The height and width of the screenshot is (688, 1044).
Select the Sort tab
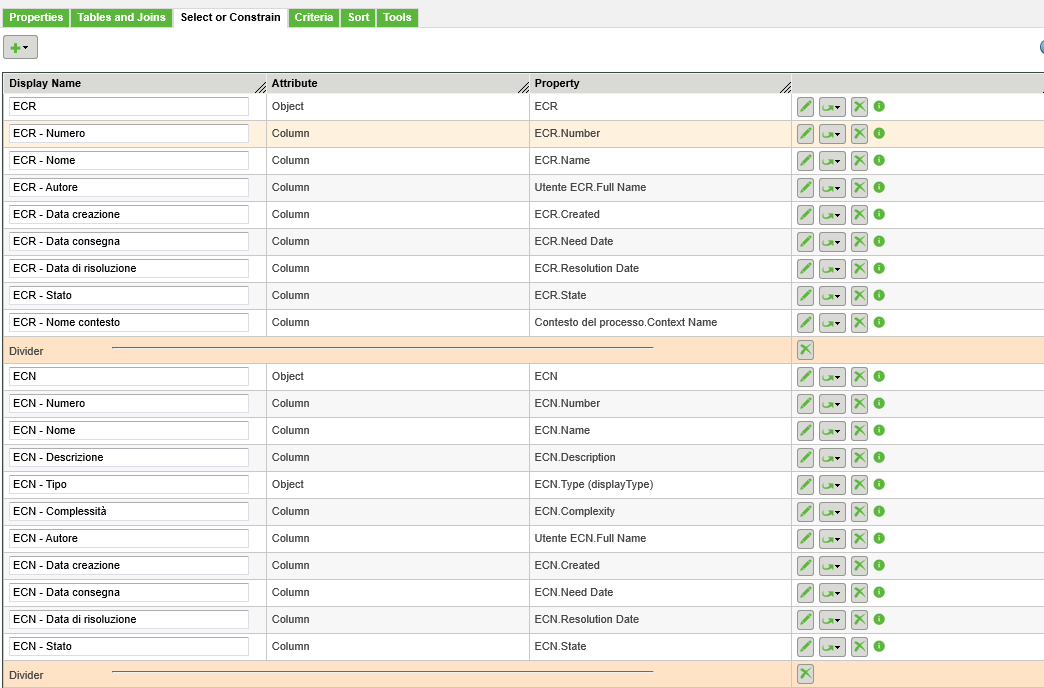point(357,17)
